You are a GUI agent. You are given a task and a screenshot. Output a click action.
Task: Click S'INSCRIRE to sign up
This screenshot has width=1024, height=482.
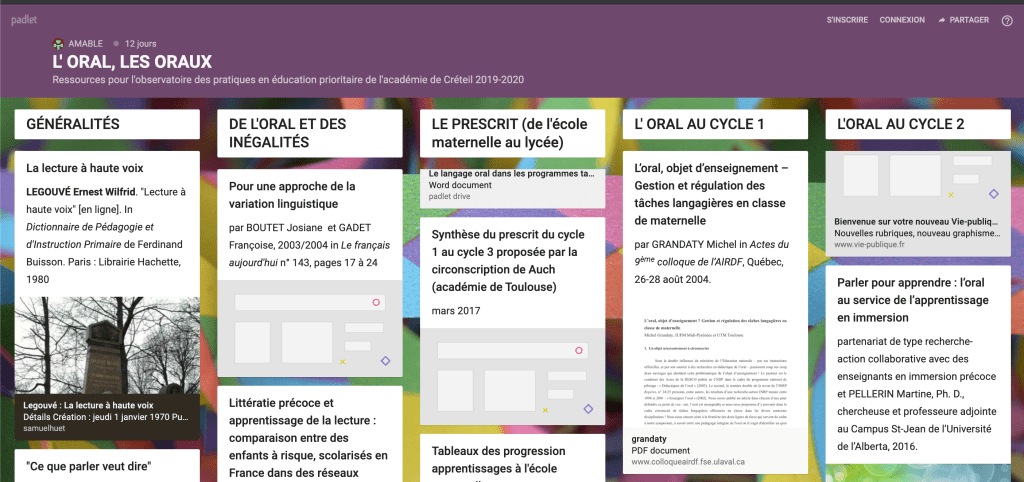click(x=847, y=20)
